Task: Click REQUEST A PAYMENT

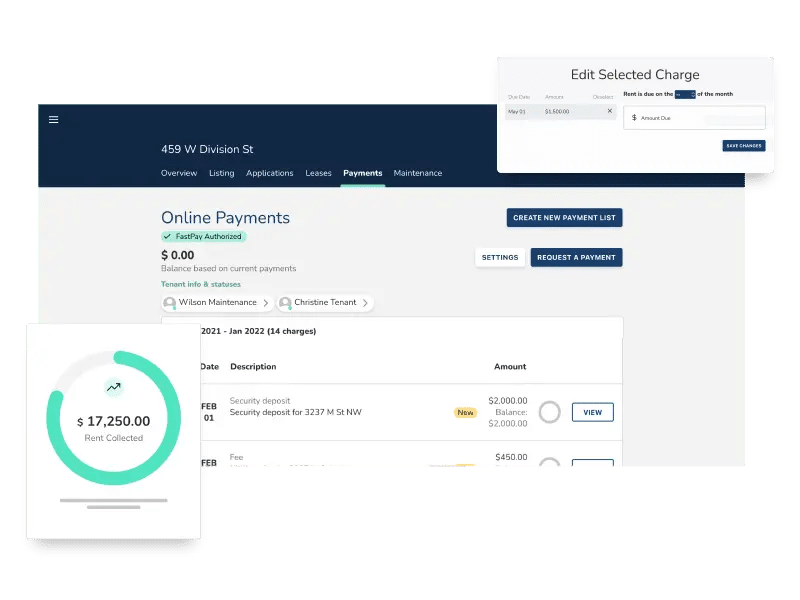Action: click(576, 257)
